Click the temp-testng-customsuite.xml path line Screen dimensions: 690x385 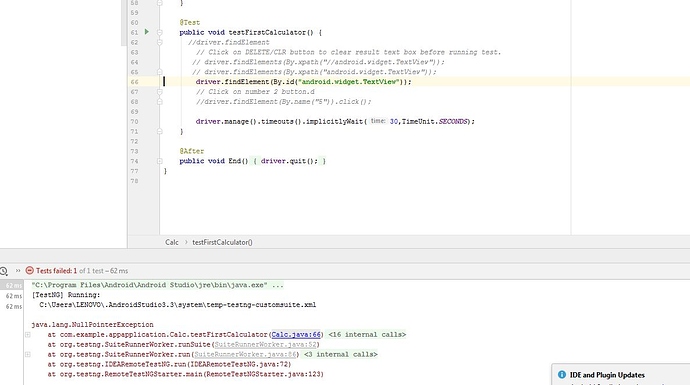[x=177, y=304]
